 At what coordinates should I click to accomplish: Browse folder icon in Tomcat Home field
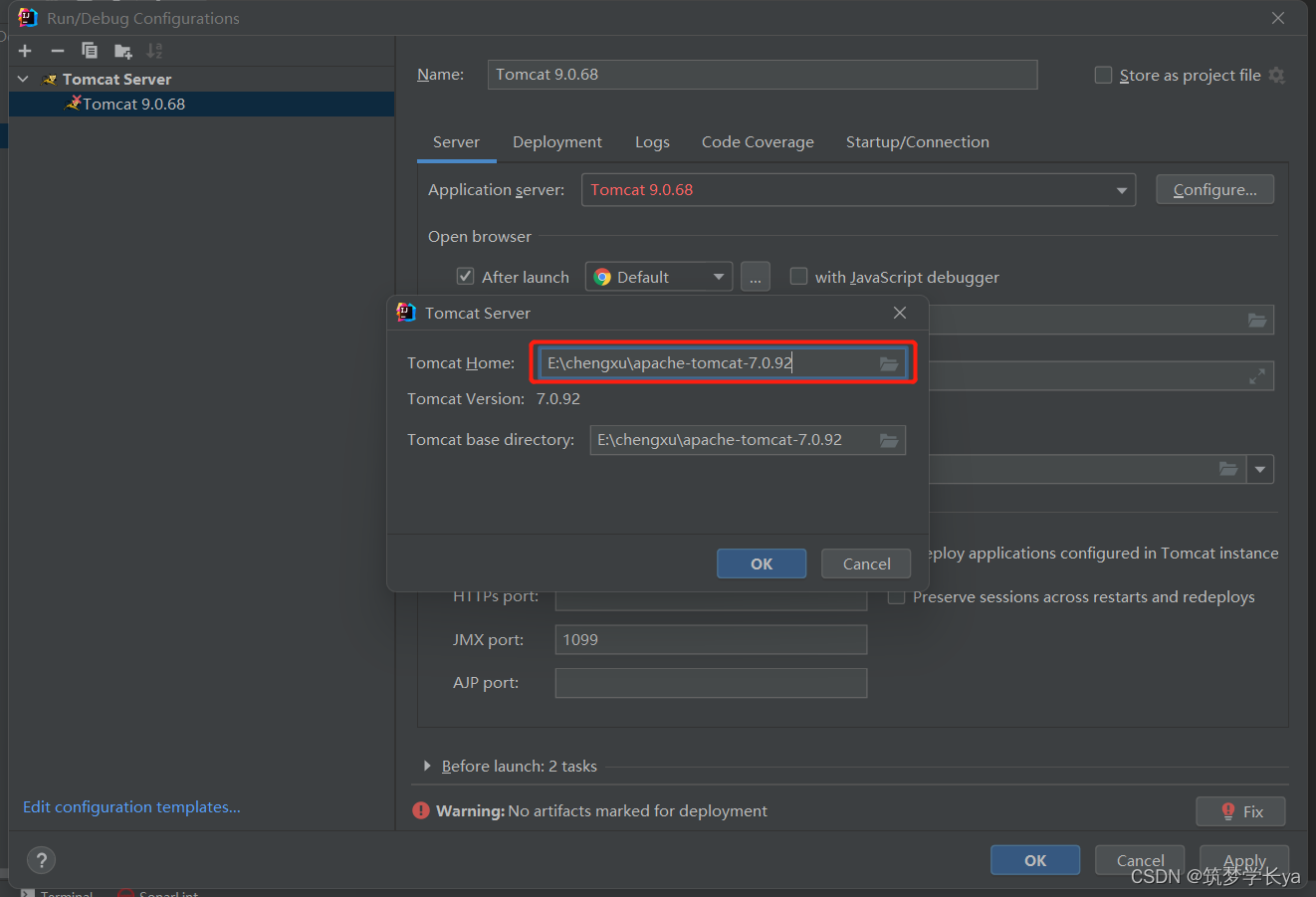click(x=889, y=363)
